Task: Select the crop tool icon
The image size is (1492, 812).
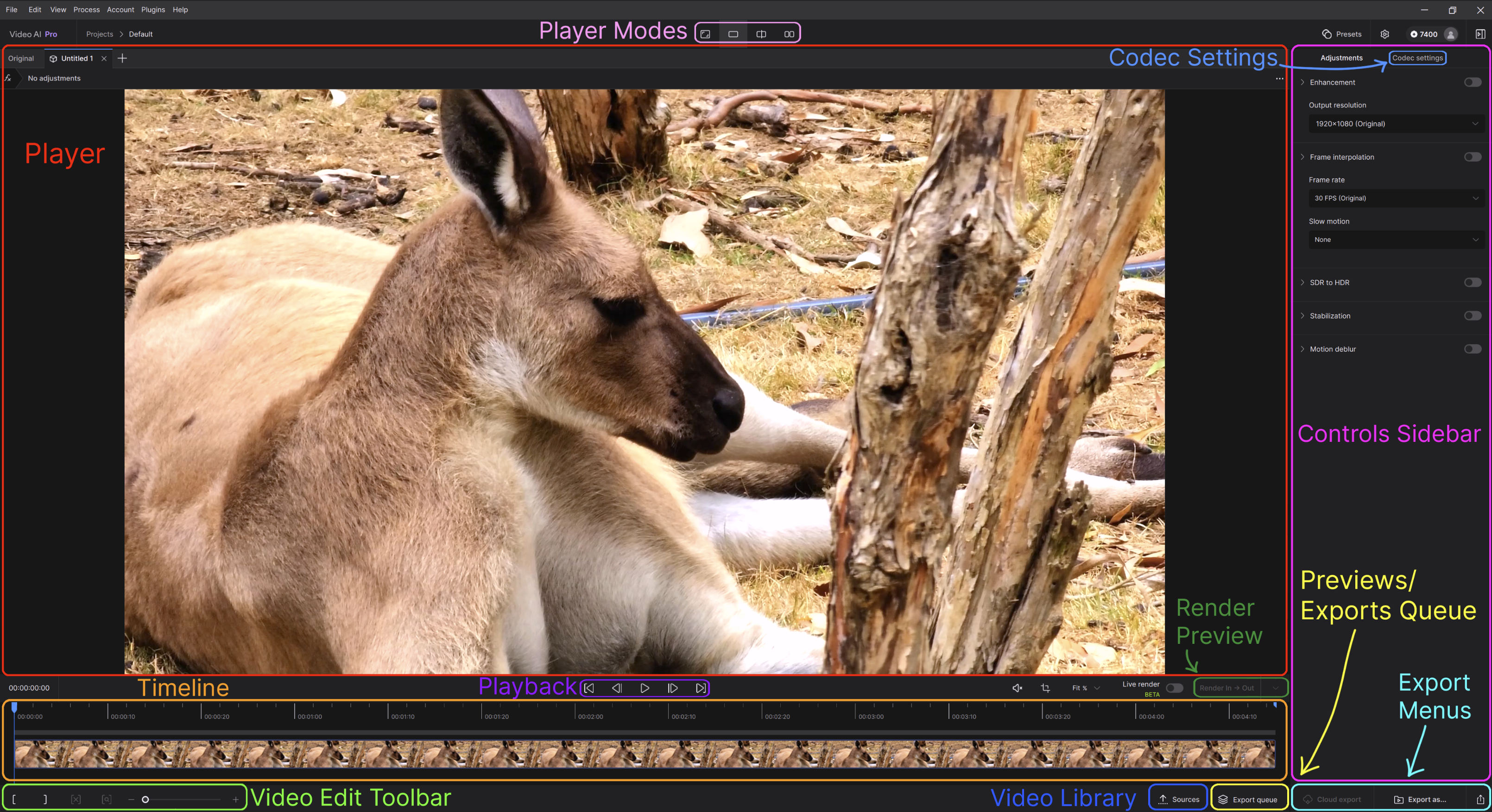Action: pos(1045,688)
